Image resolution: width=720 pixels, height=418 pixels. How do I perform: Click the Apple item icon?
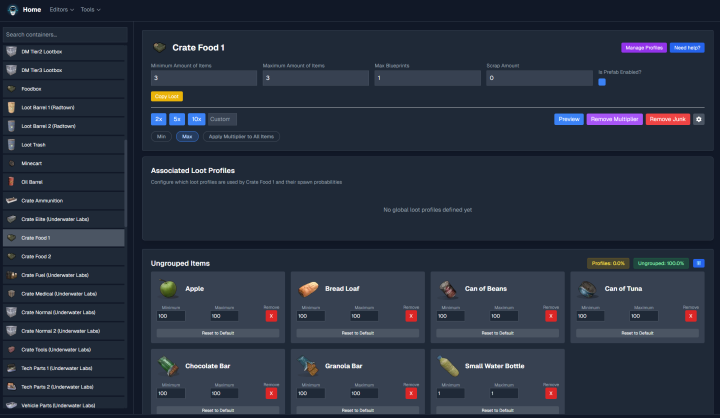tap(168, 288)
